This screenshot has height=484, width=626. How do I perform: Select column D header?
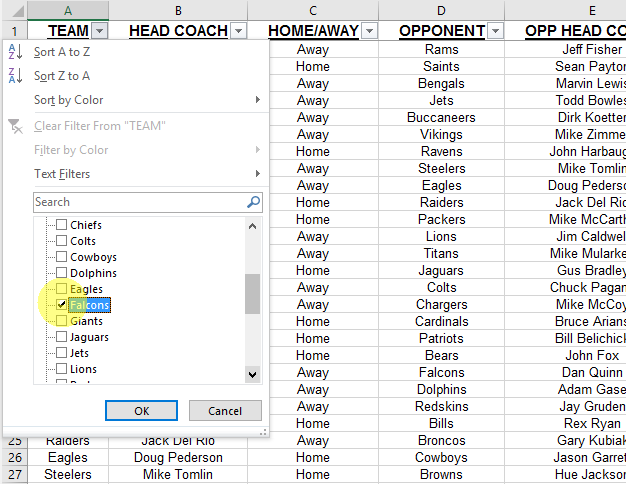coord(441,11)
